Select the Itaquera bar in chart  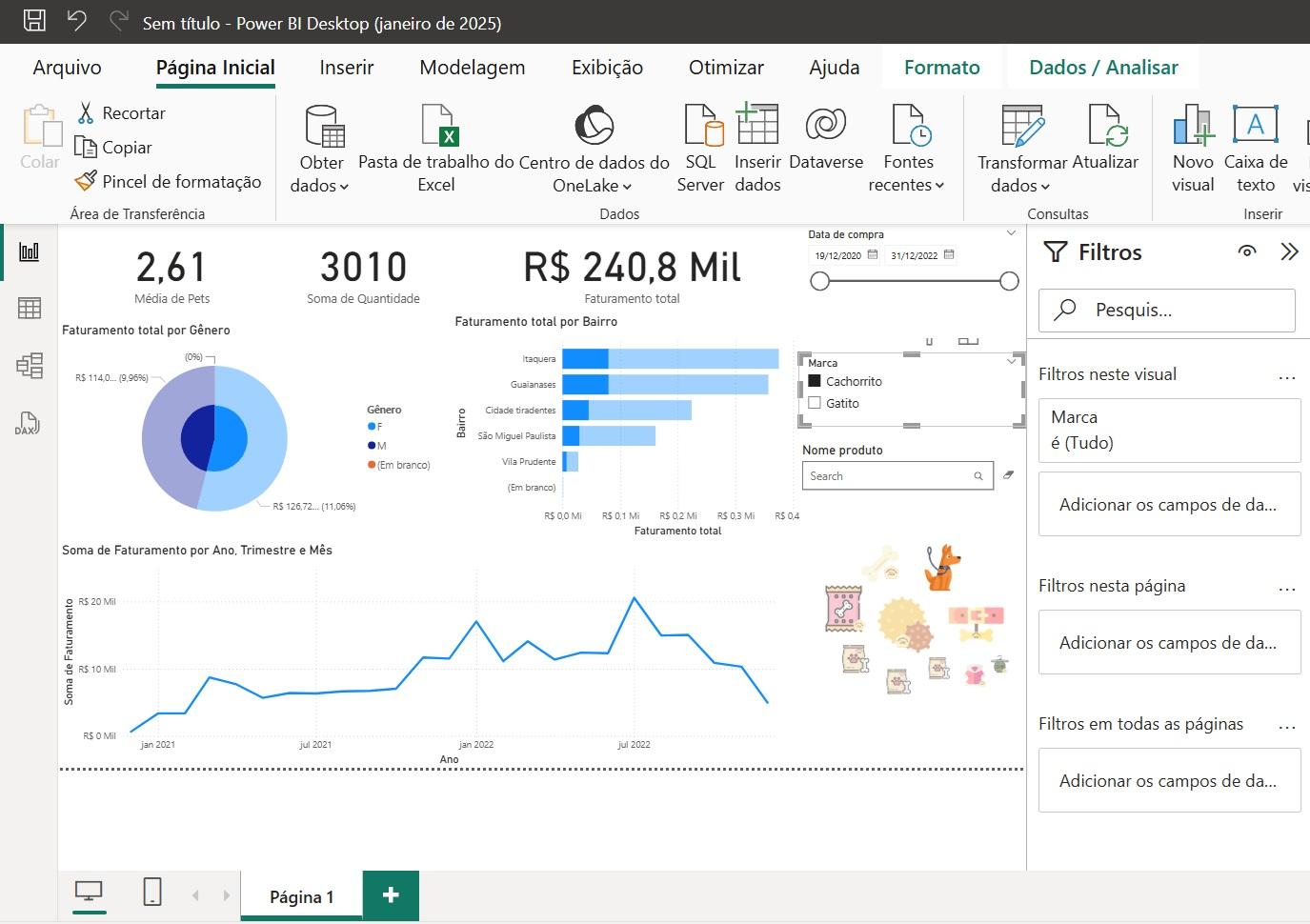click(x=671, y=358)
